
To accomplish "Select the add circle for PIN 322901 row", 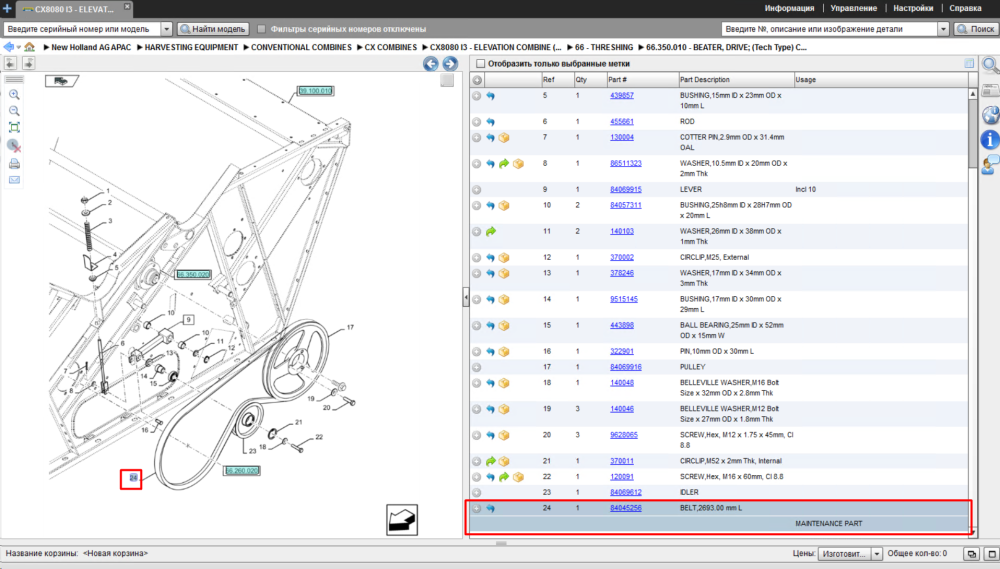I will click(x=476, y=351).
